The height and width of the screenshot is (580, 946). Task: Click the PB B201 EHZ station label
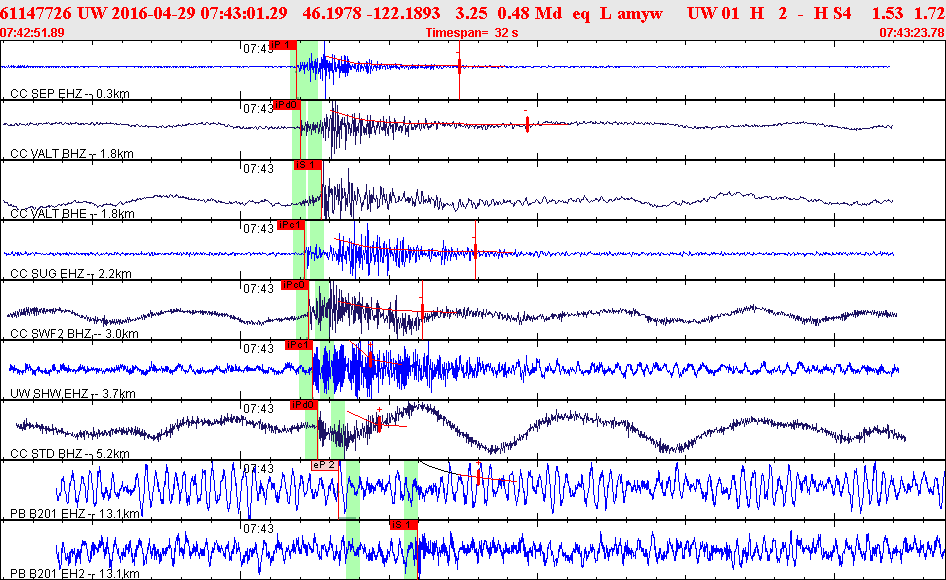pyautogui.click(x=75, y=514)
